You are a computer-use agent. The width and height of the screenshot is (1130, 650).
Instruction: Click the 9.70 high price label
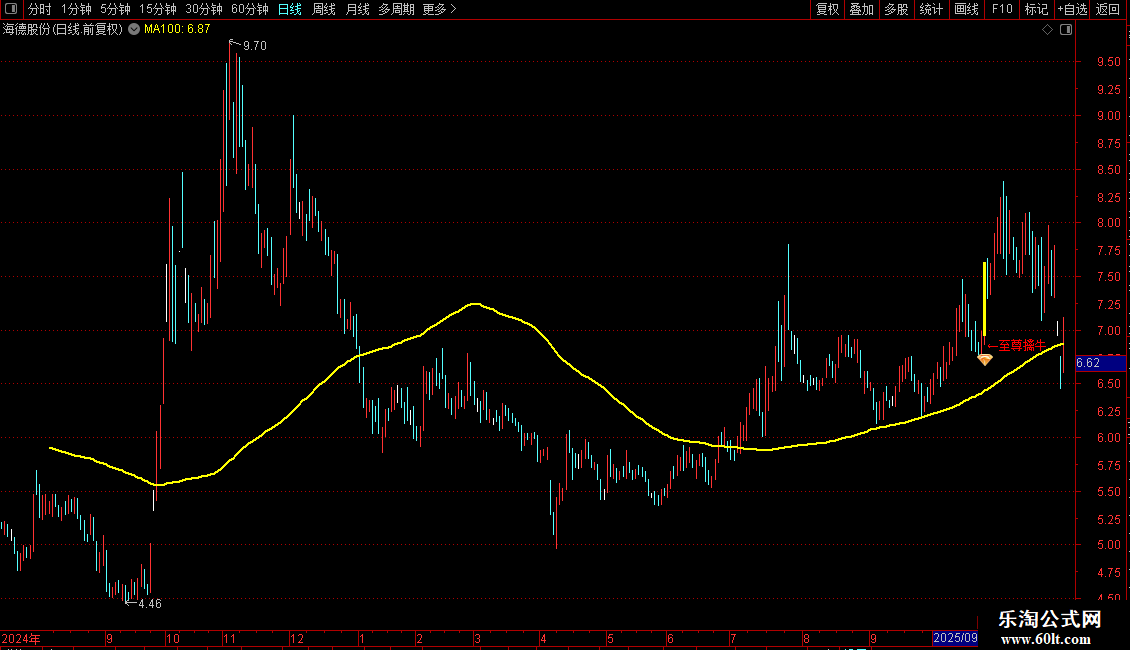coord(254,45)
